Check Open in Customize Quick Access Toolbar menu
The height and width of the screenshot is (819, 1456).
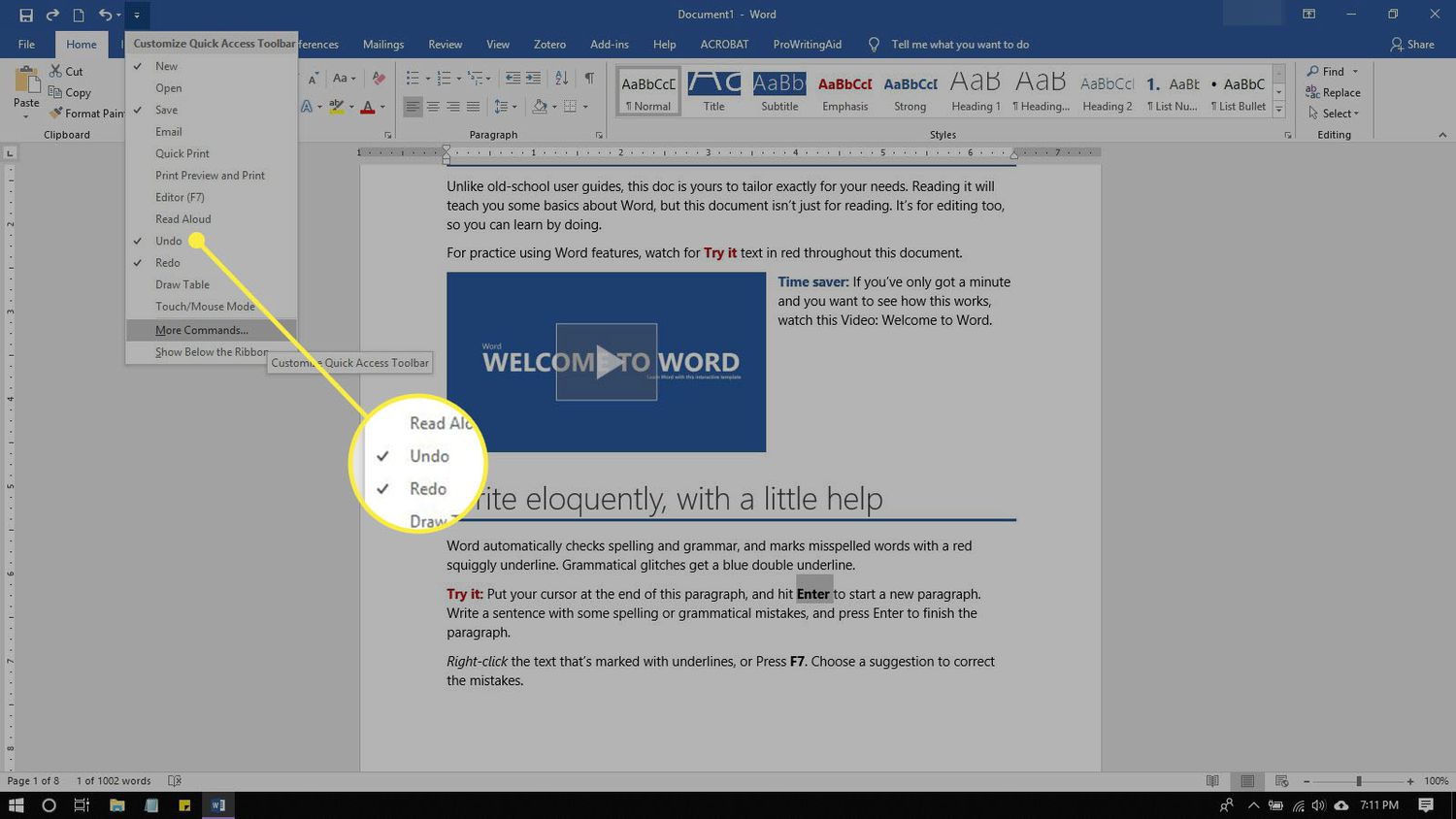point(211,88)
